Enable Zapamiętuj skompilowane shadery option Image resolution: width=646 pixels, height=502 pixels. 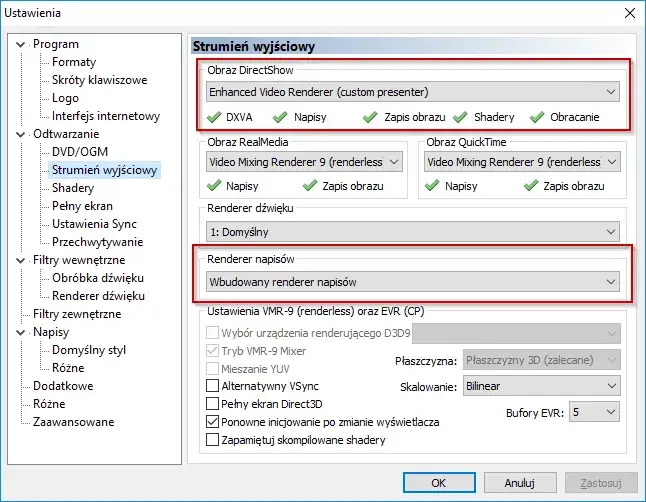pyautogui.click(x=212, y=439)
